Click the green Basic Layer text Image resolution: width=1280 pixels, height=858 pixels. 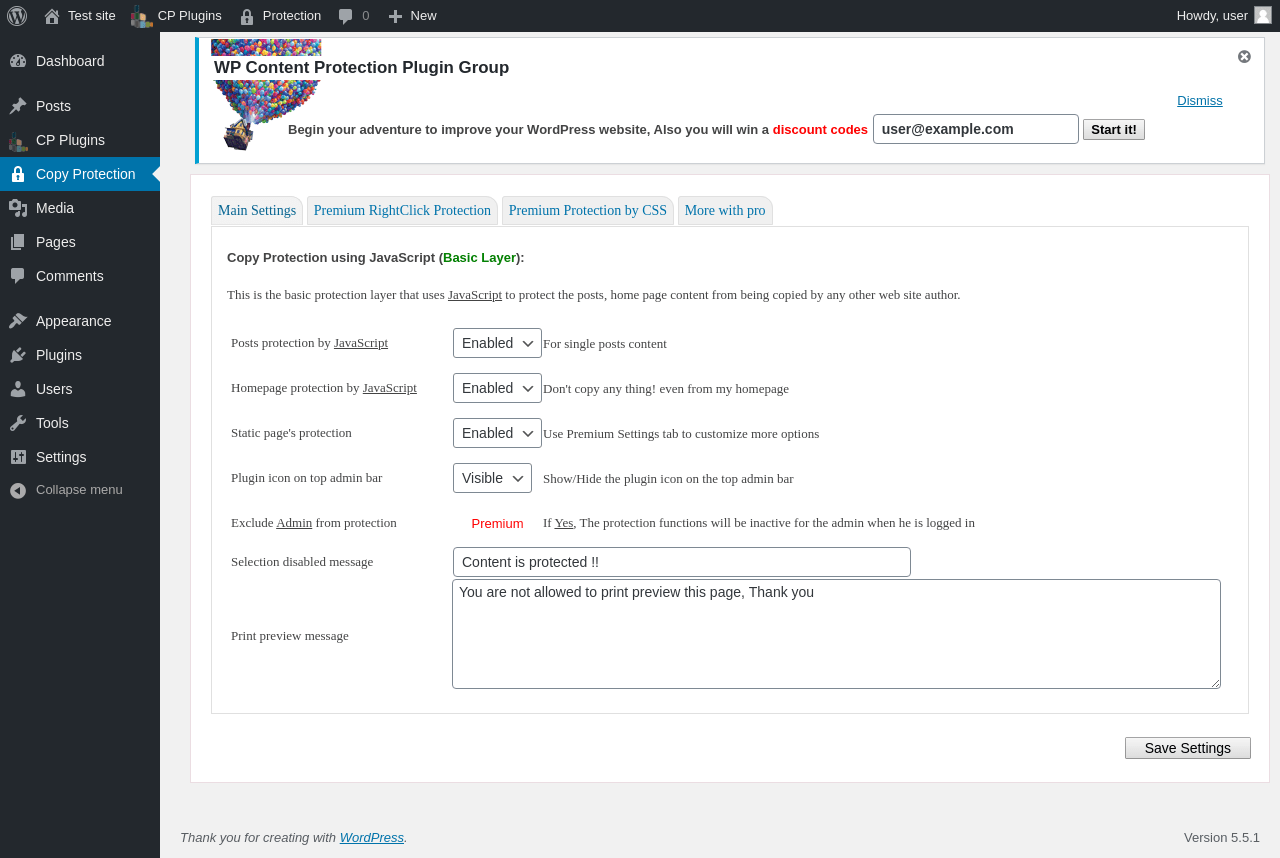click(x=480, y=257)
